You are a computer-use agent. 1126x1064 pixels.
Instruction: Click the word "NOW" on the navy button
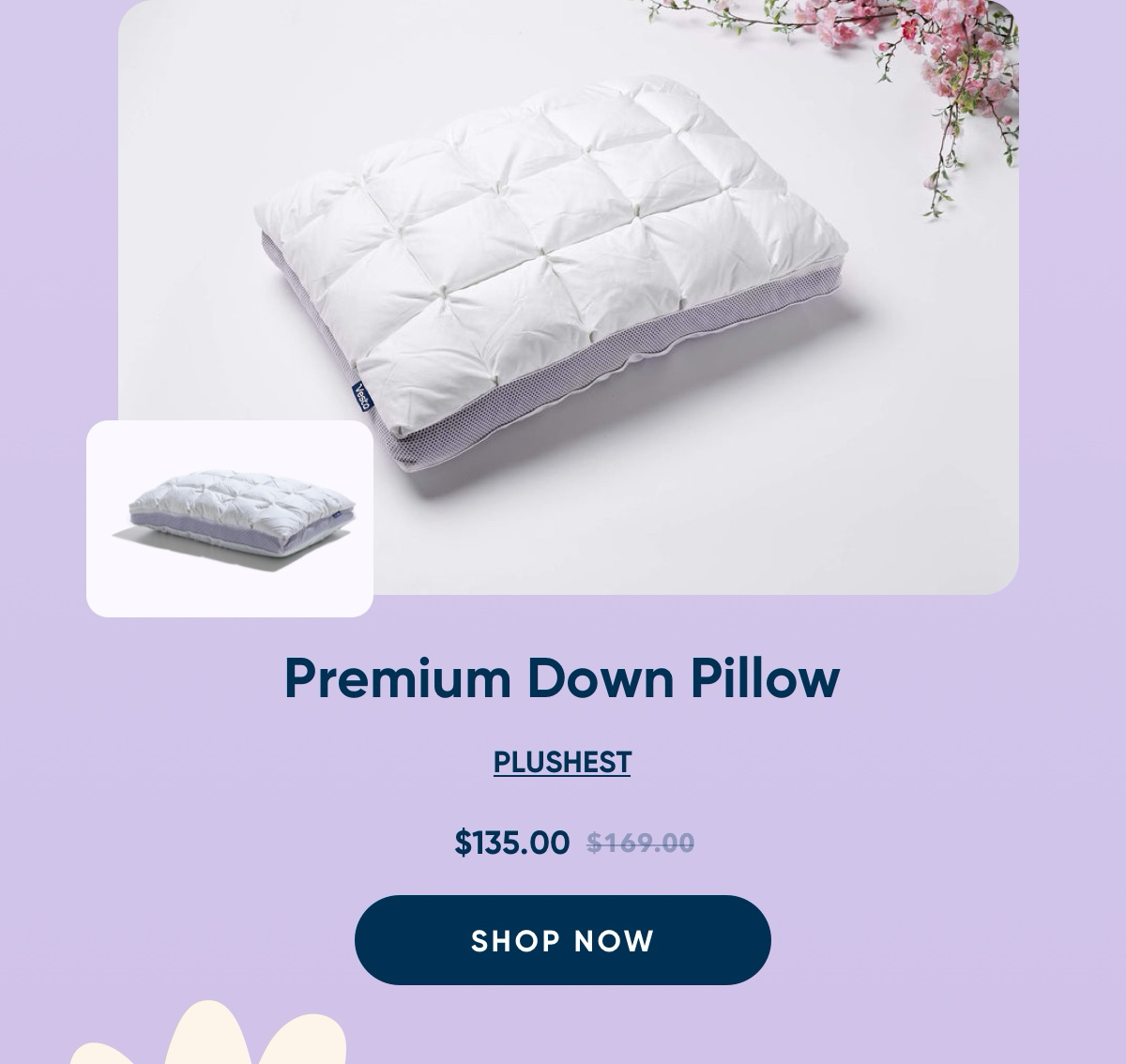[x=615, y=940]
